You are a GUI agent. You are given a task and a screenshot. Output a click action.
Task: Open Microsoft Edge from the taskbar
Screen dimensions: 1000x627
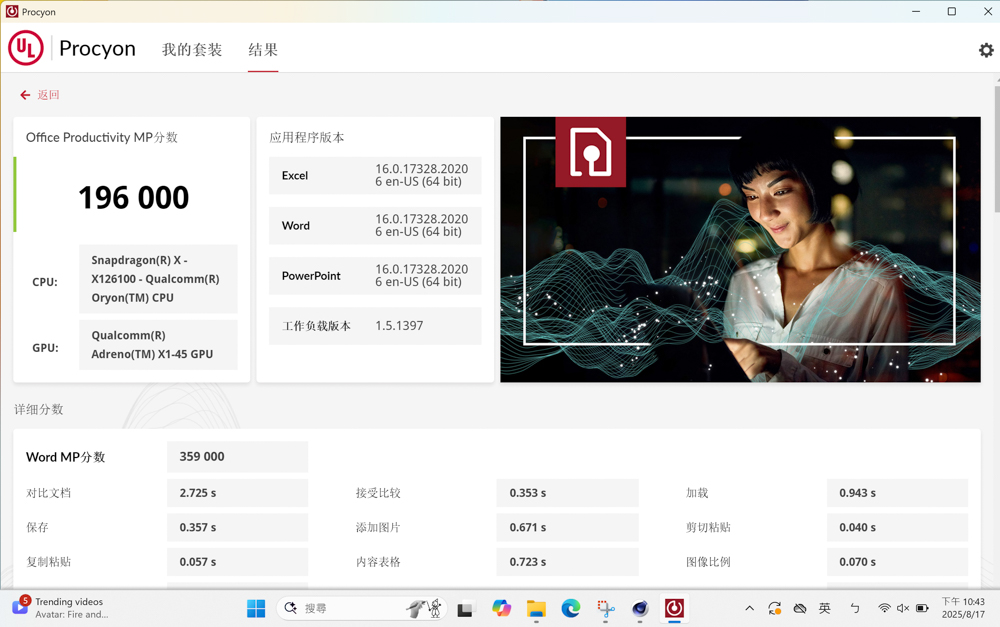click(x=571, y=609)
